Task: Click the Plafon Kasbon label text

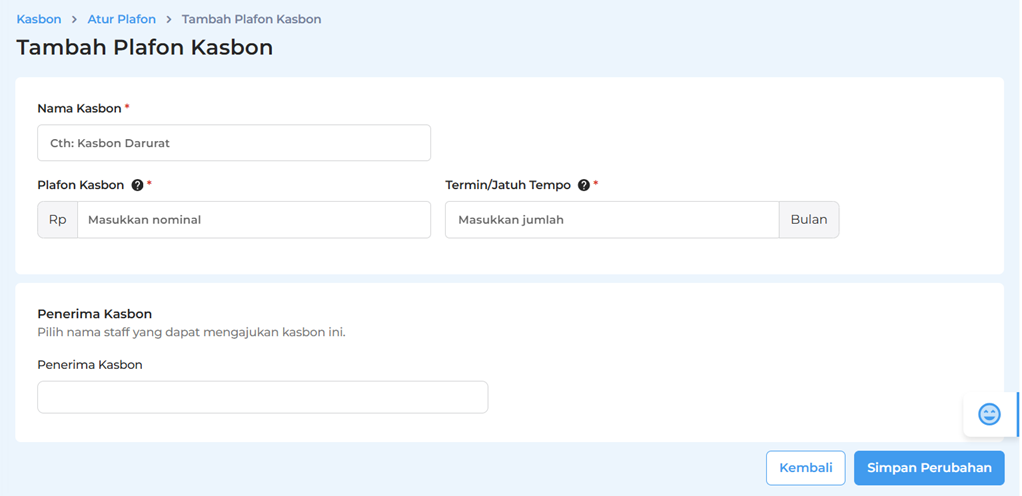Action: 80,185
